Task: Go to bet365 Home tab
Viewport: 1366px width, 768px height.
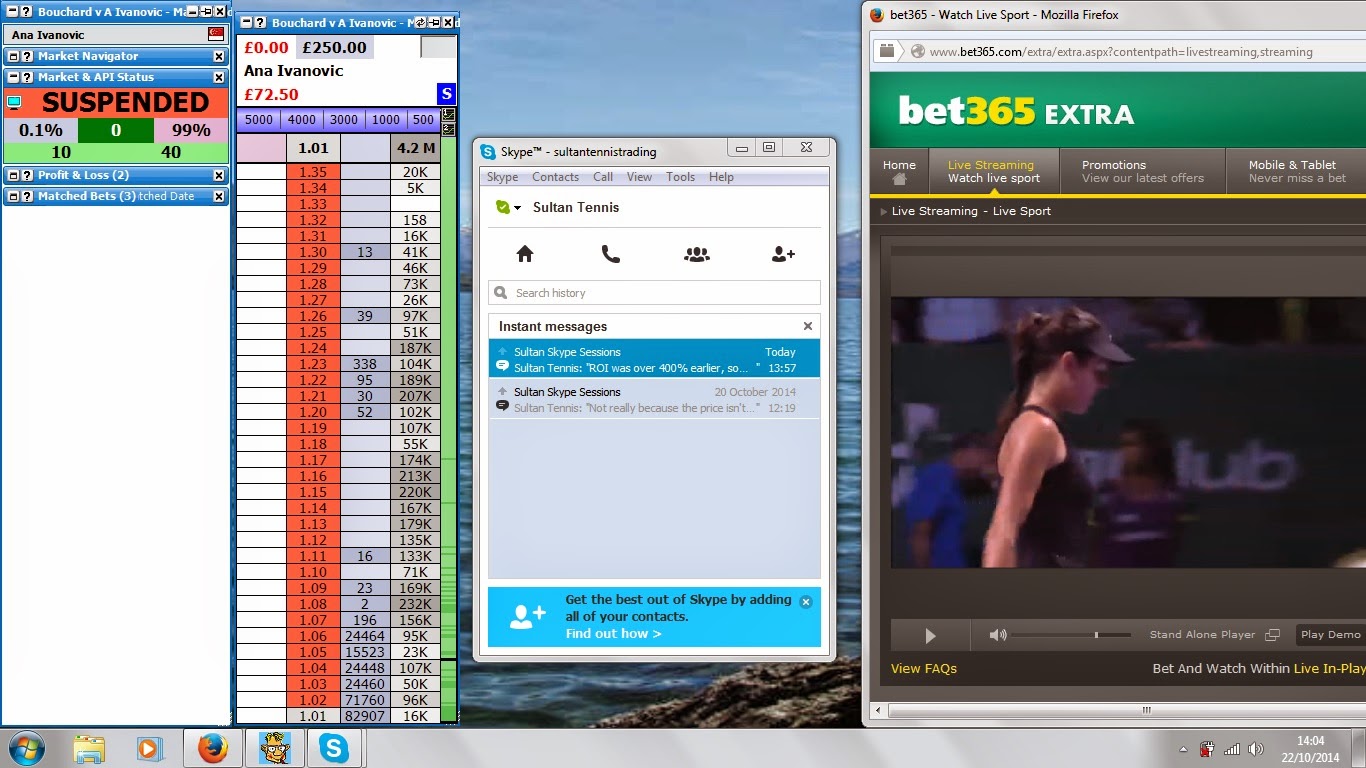Action: (x=899, y=172)
